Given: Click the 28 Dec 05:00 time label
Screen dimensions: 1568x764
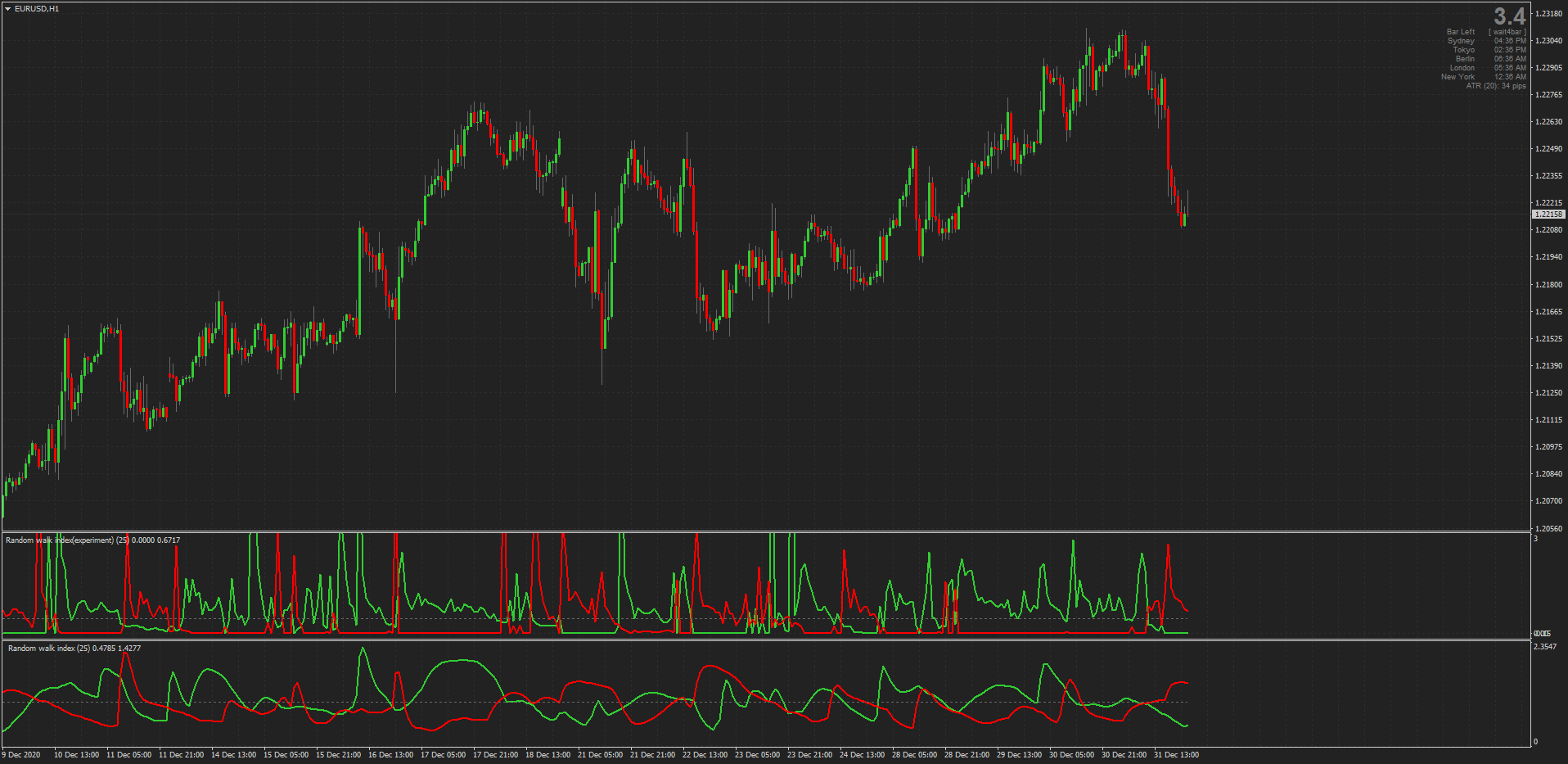Looking at the screenshot, I should coord(915,755).
